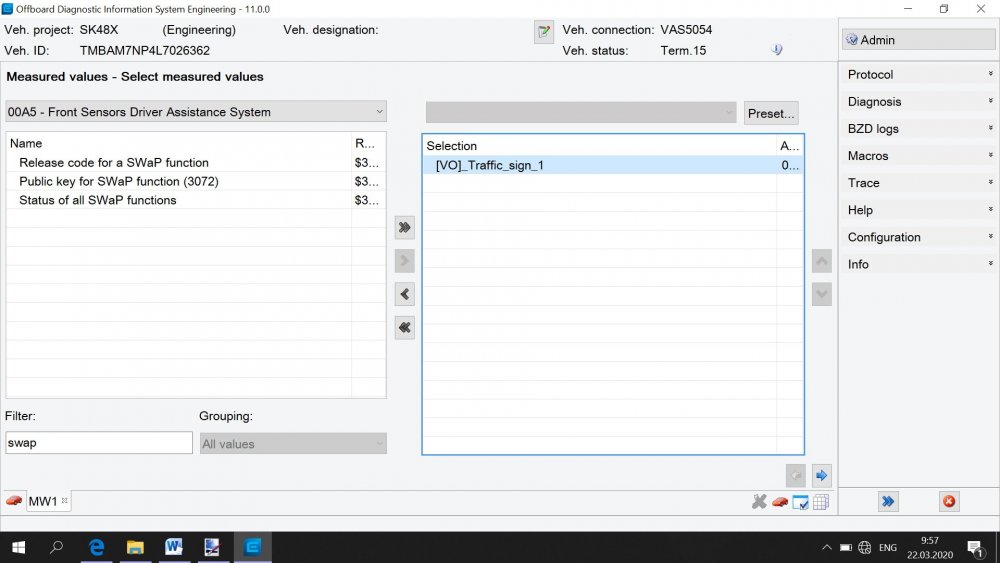Click the Name column header
This screenshot has height=563, width=1000.
[179, 143]
